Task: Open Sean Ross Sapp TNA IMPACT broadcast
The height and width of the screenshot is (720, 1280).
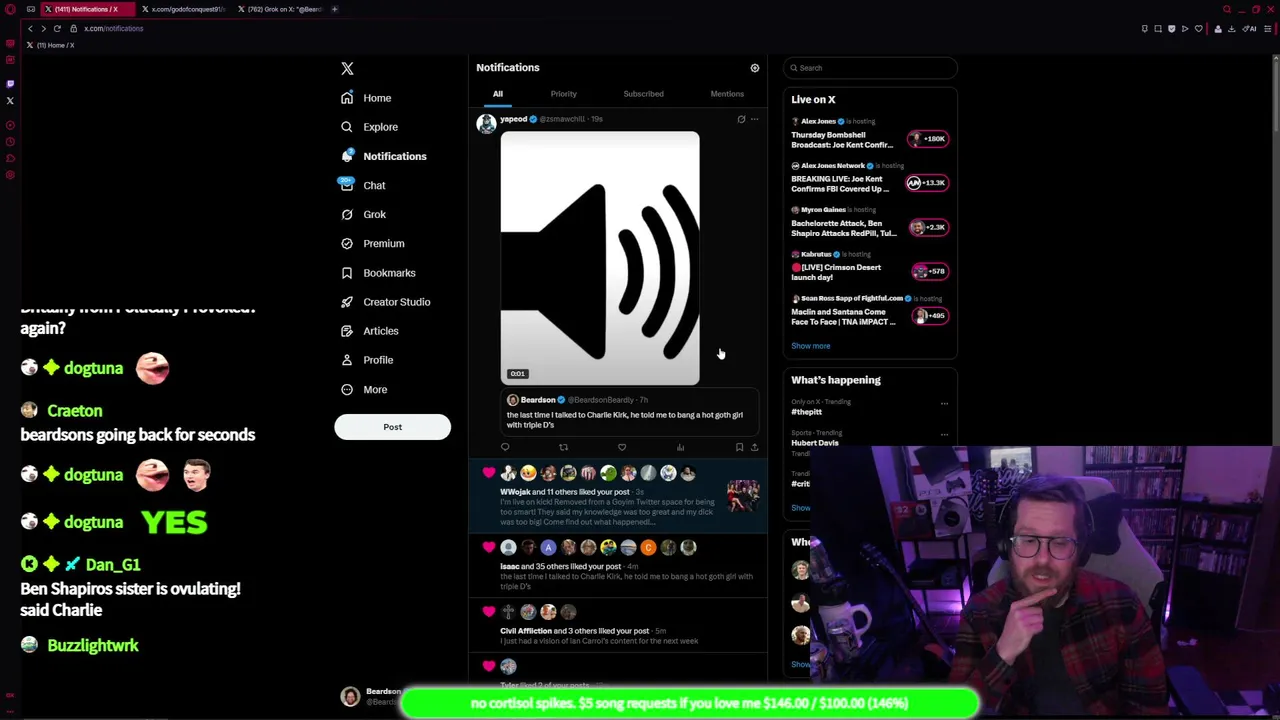Action: click(x=870, y=311)
